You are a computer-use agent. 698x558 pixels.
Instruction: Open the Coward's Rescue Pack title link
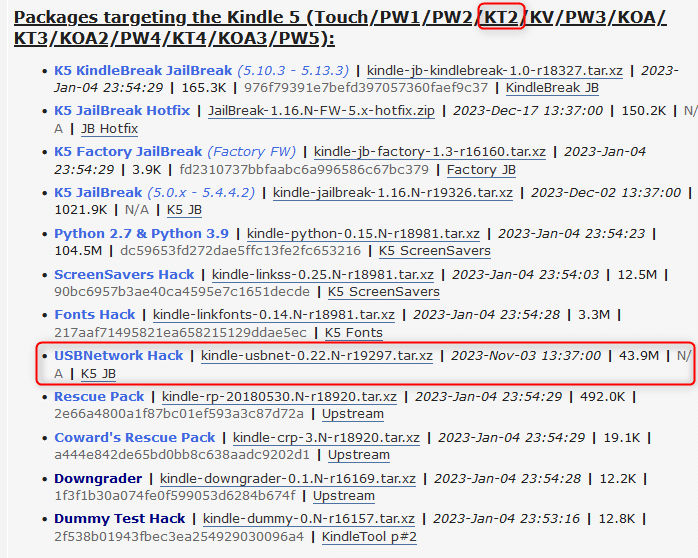[135, 437]
